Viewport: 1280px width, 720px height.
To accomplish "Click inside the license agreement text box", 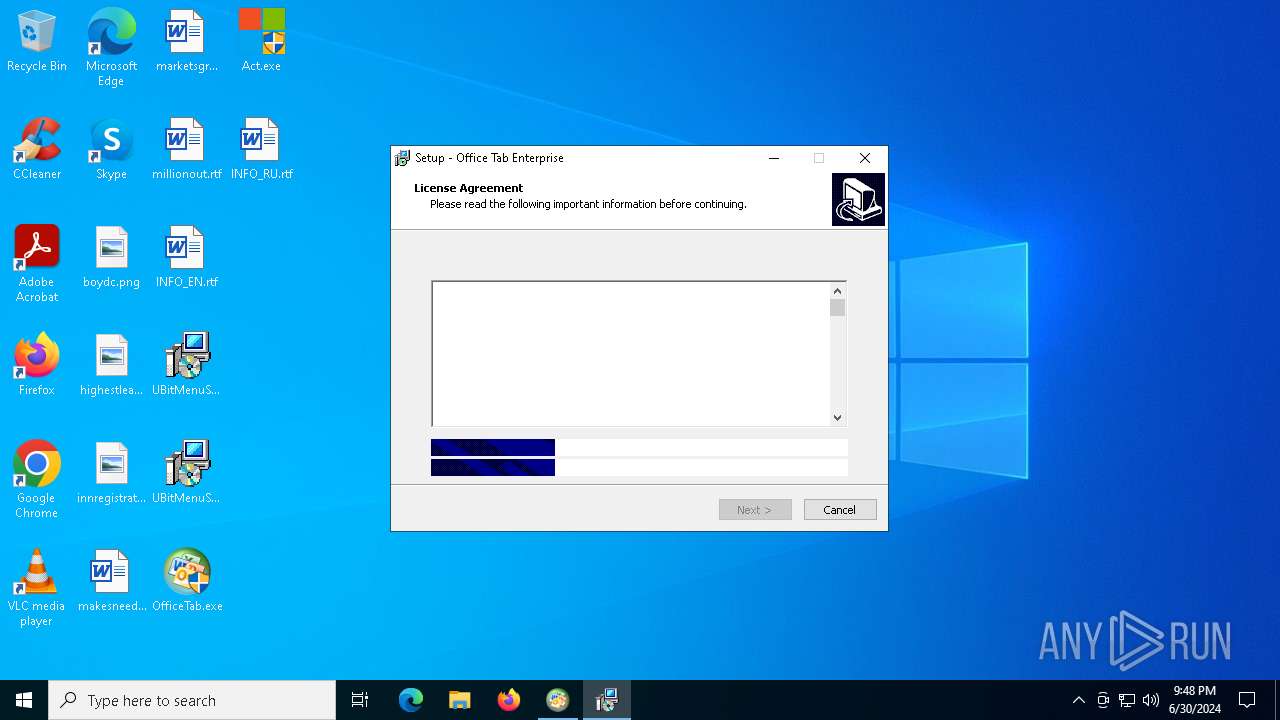I will click(631, 354).
